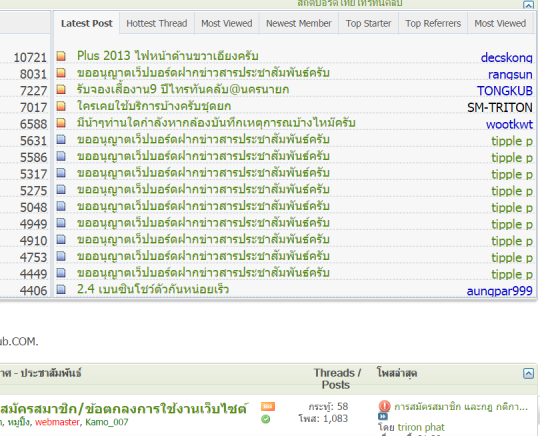
Task: Click the go-to-last-post arrow icon
Action: (x=383, y=416)
